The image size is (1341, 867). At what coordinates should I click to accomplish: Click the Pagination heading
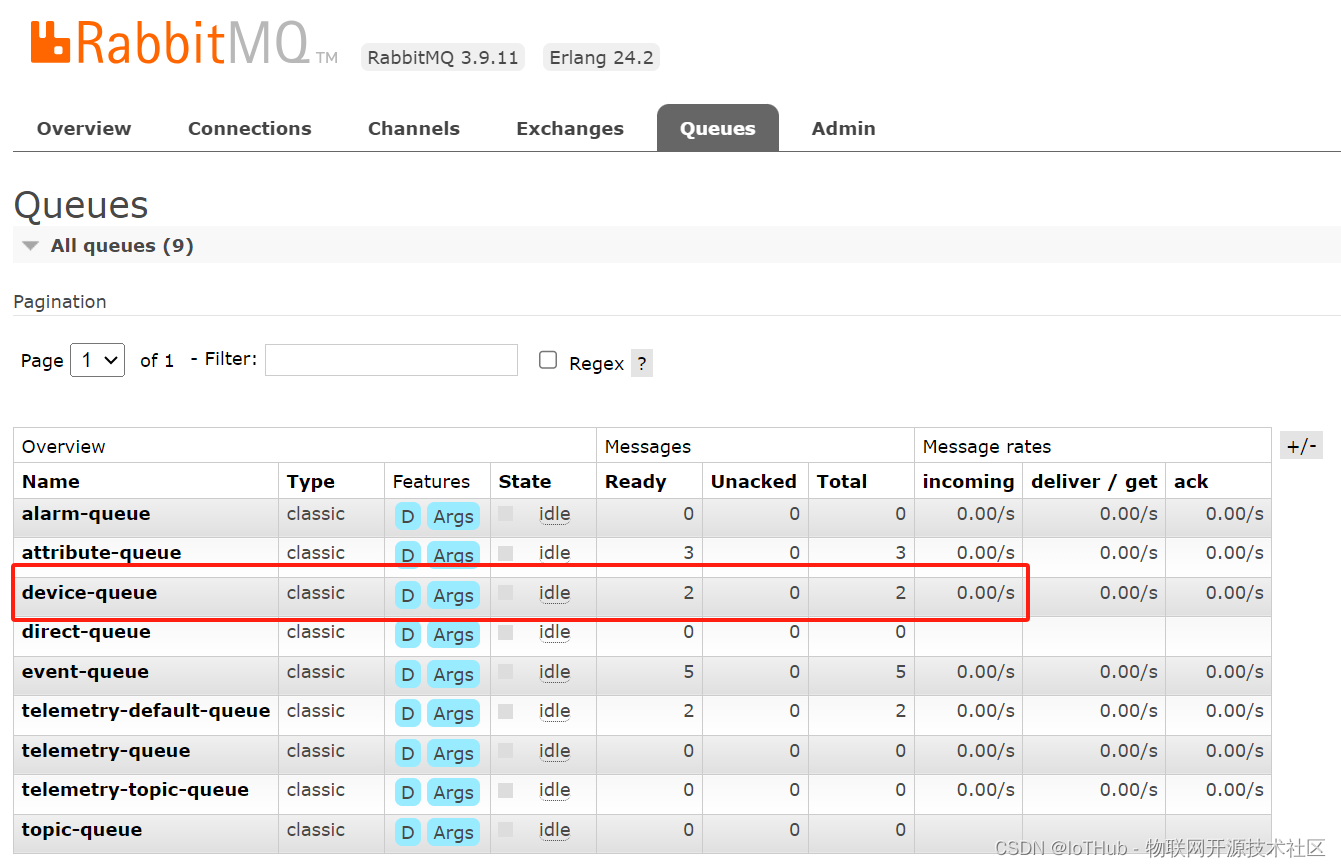[60, 301]
